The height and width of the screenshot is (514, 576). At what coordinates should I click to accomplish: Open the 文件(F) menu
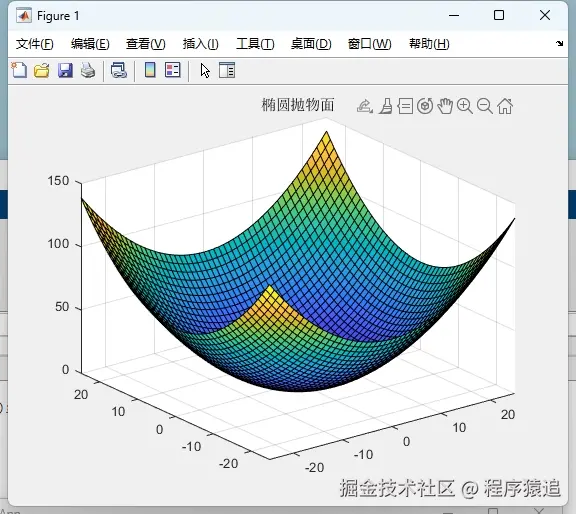[x=35, y=44]
